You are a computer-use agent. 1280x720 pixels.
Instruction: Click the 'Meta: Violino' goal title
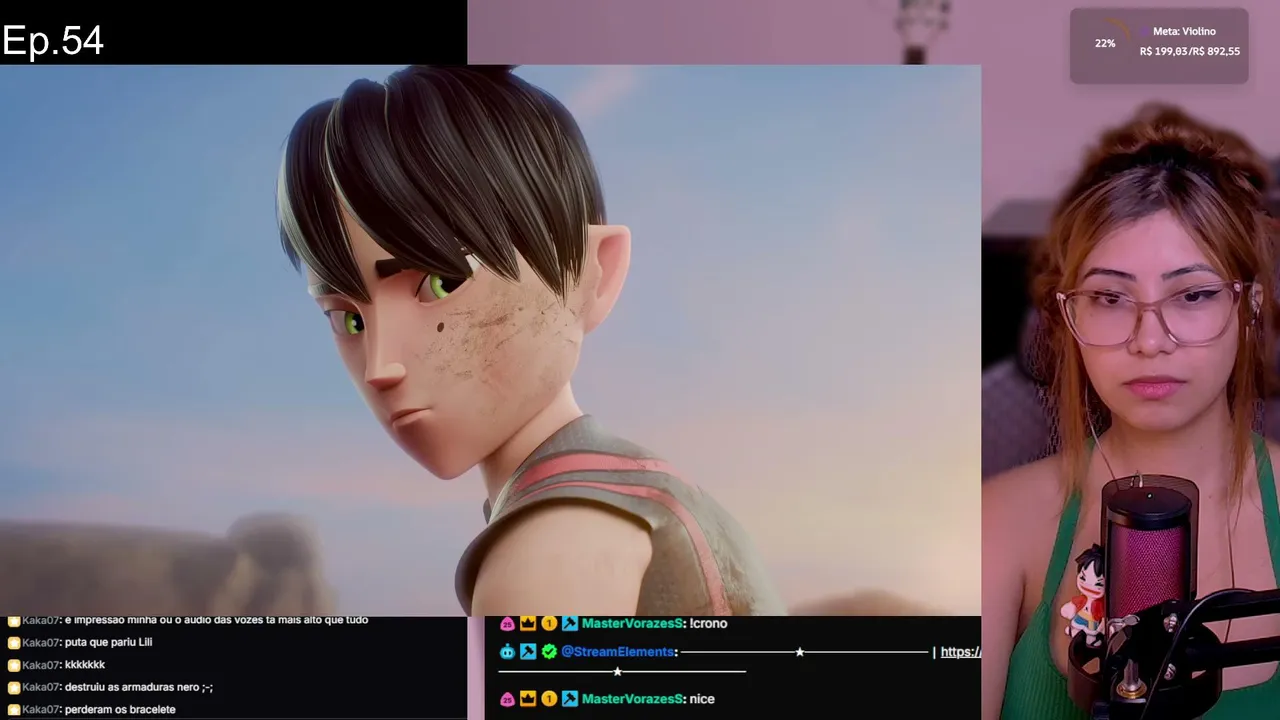[1184, 32]
